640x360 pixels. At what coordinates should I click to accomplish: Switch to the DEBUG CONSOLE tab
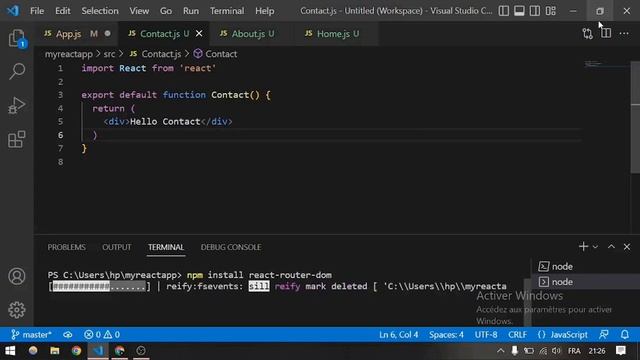pyautogui.click(x=231, y=247)
